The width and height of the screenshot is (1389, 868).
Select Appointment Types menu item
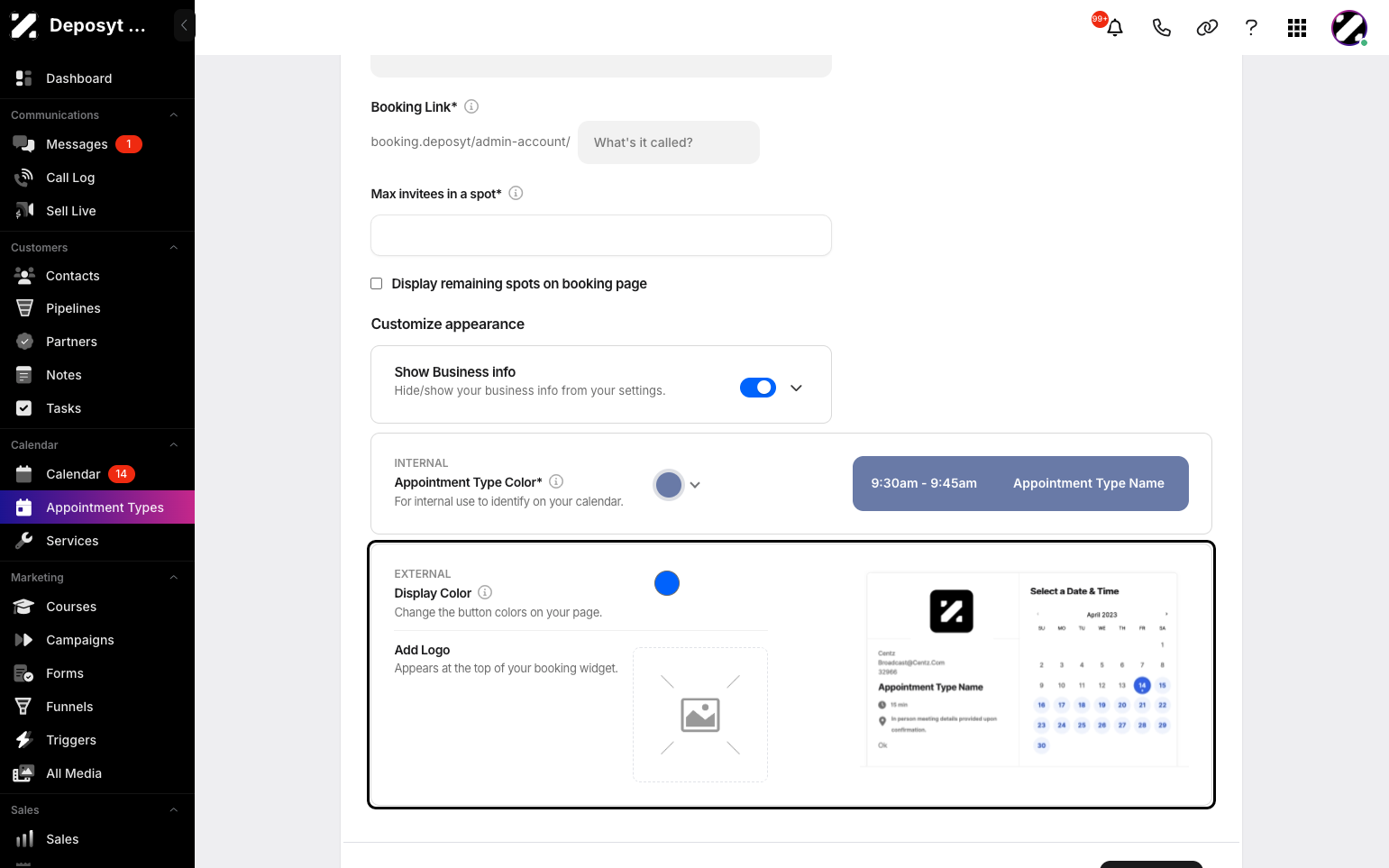click(97, 507)
